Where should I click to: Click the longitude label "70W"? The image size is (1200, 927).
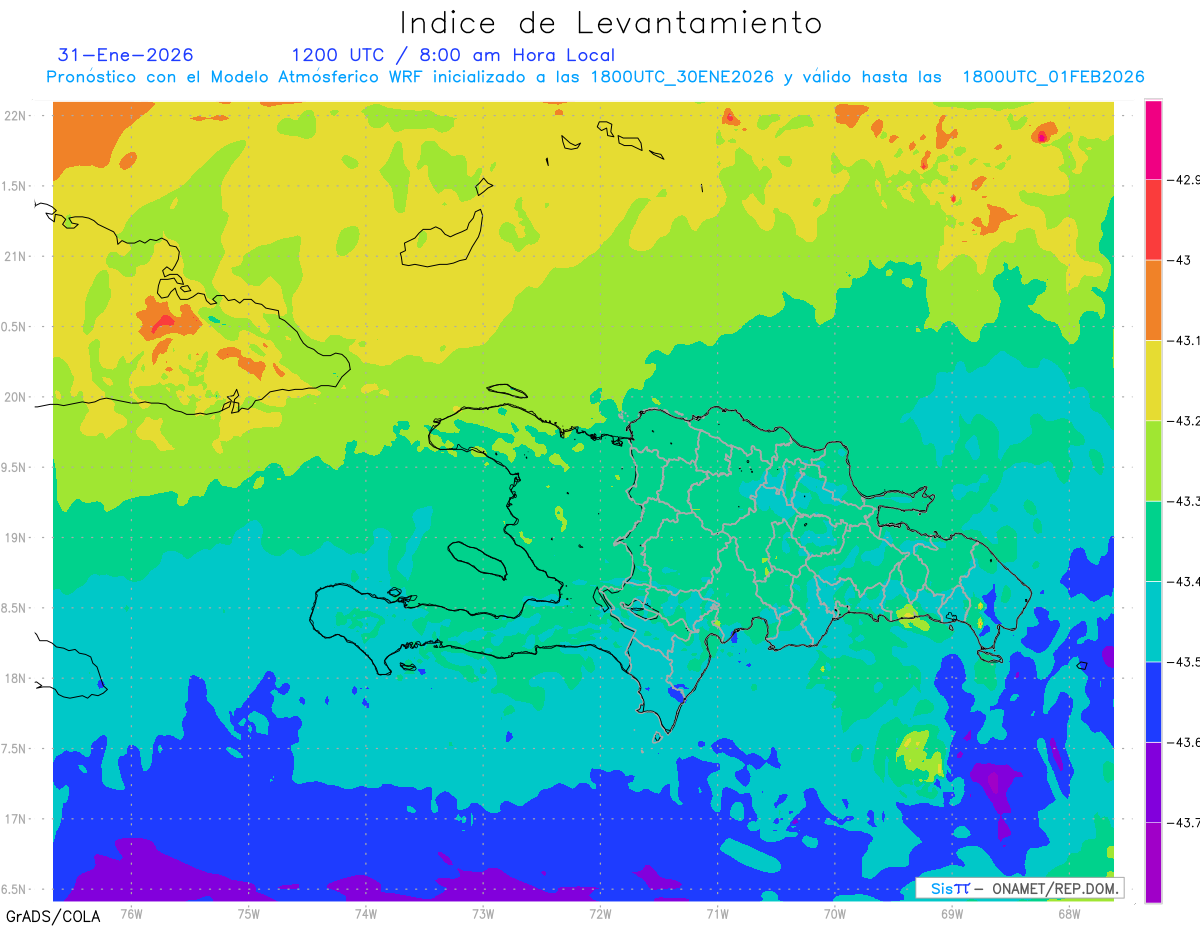point(835,913)
